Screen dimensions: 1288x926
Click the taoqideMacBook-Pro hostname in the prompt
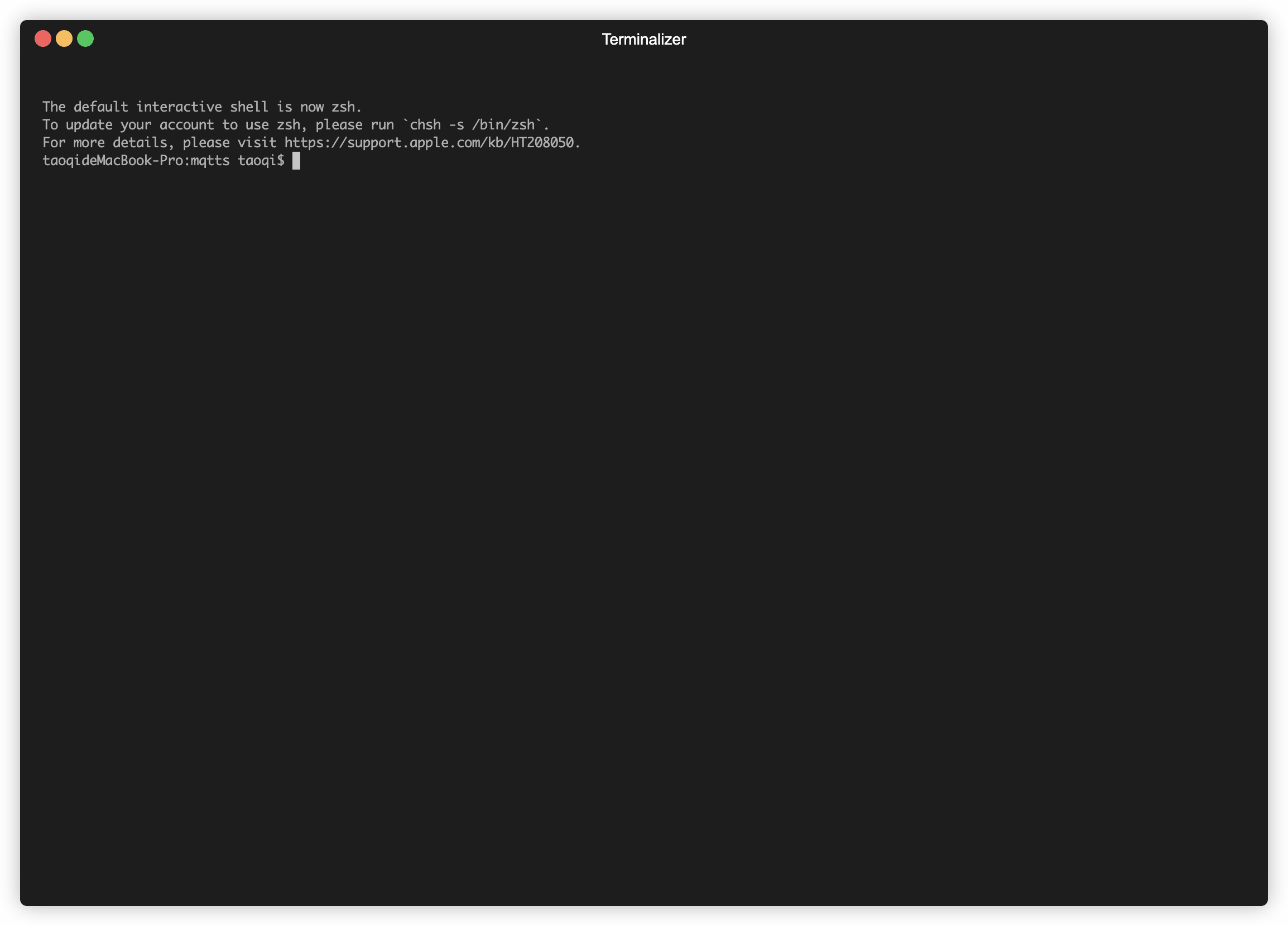(x=112, y=161)
